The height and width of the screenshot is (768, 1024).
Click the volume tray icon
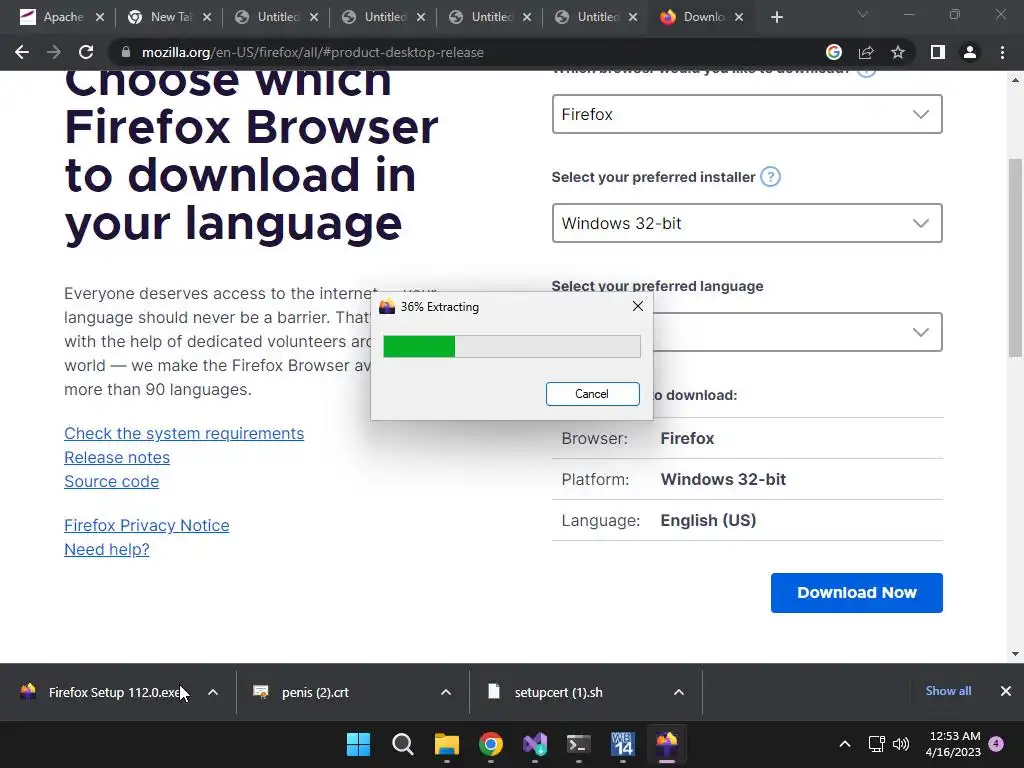901,744
